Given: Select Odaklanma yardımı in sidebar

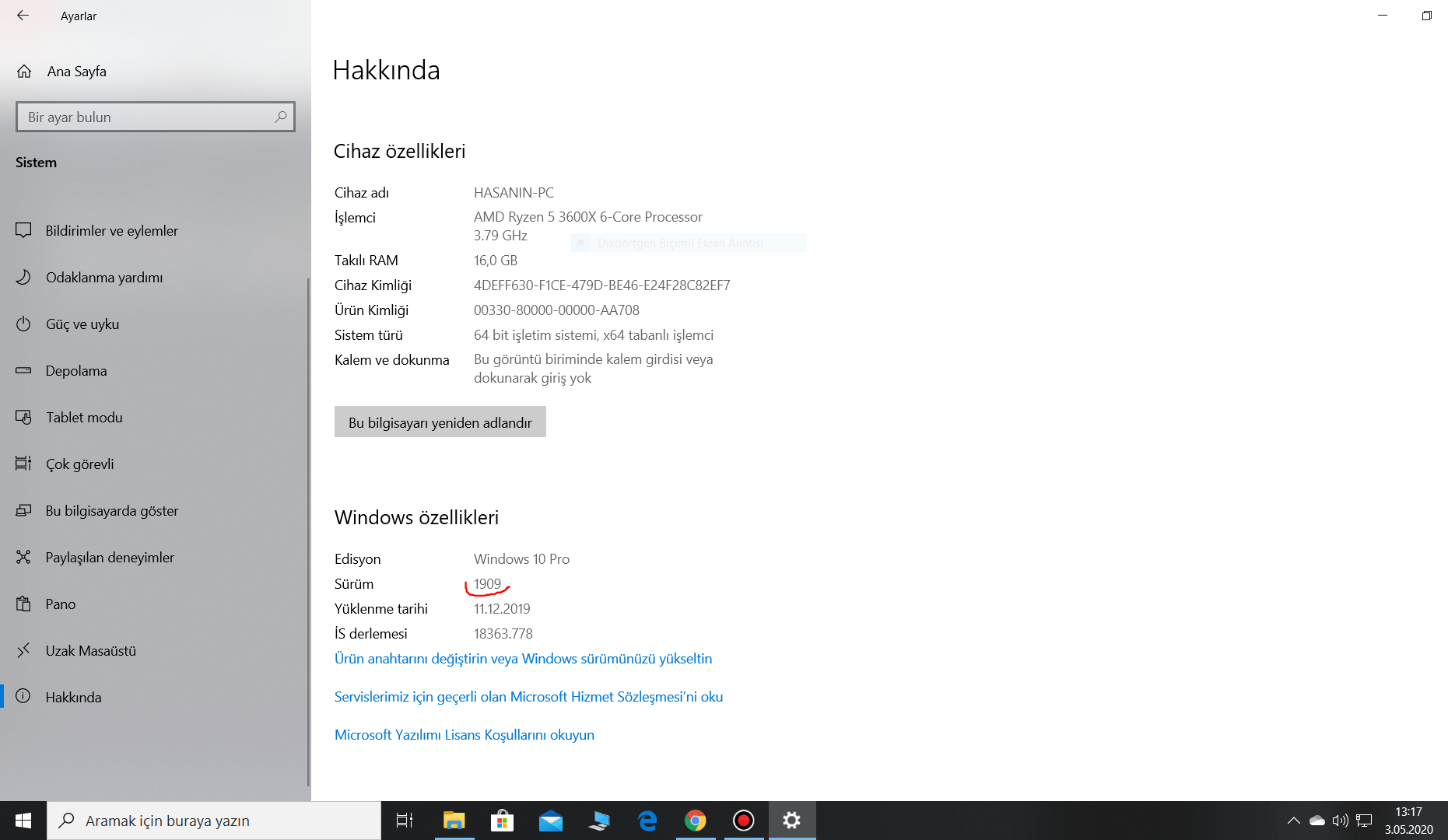Looking at the screenshot, I should (x=156, y=278).
